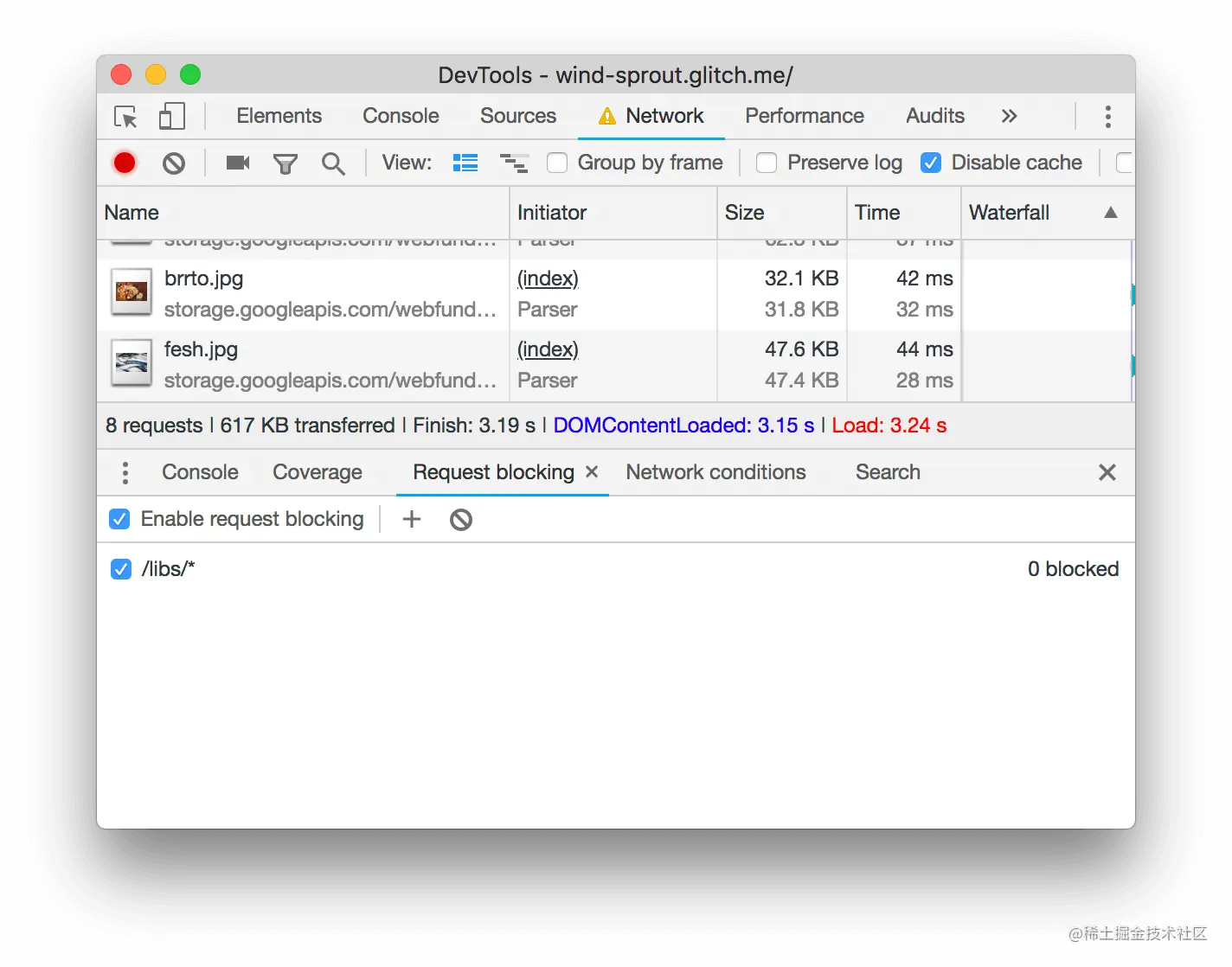Expand more DevTools panels with chevrons

[1009, 116]
